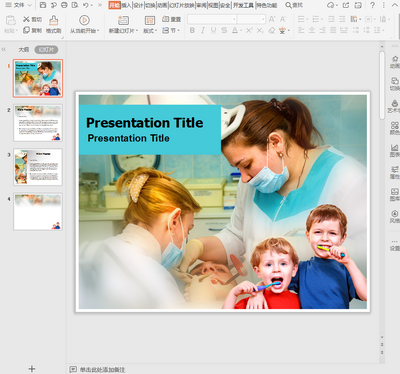Toggle Italic formatting (I)
The image size is (400, 374).
(203, 30)
